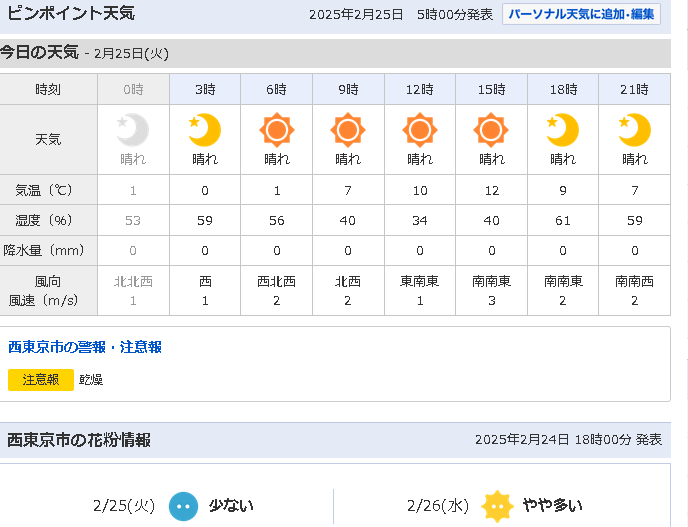The width and height of the screenshot is (688, 527).
Task: Click the yellow やや多い pollen icon
Action: tap(497, 506)
